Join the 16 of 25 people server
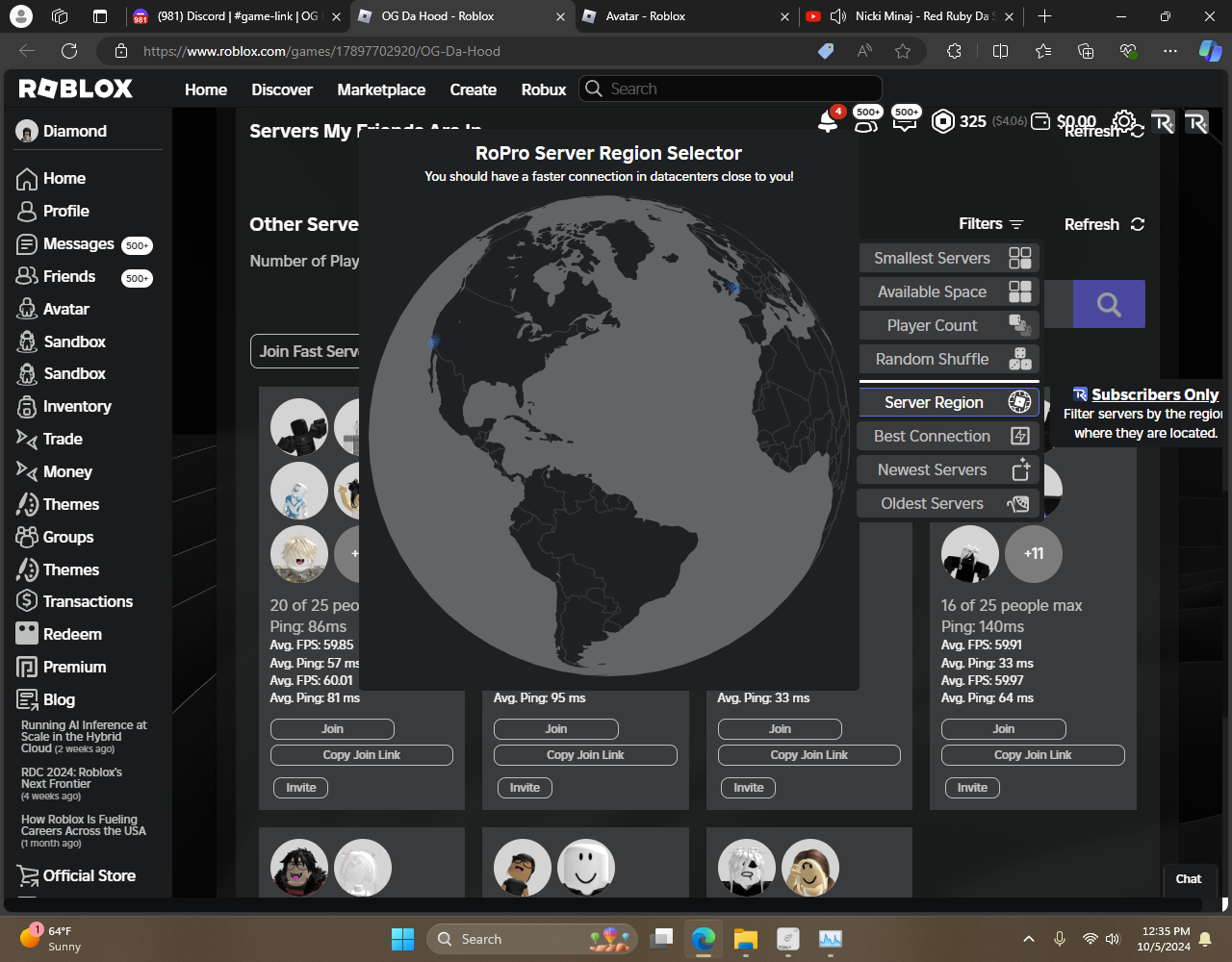Viewport: 1232px width, 962px height. 1004,729
